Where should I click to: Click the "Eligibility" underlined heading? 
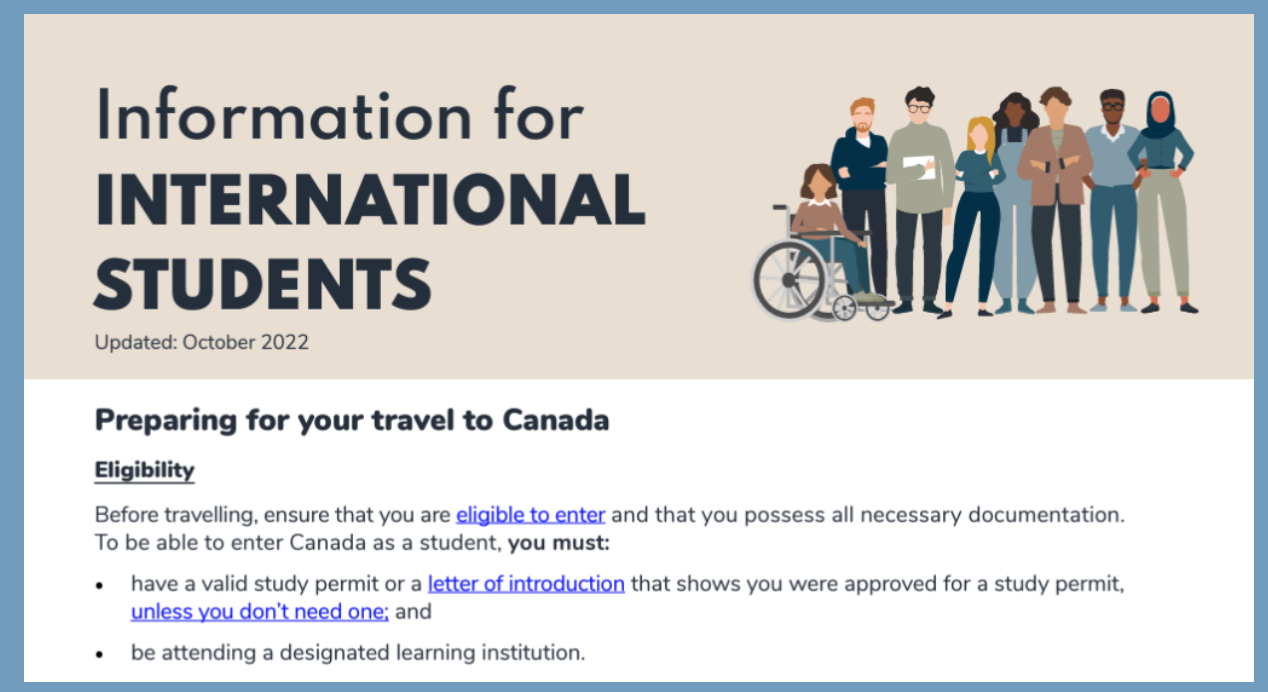(144, 470)
